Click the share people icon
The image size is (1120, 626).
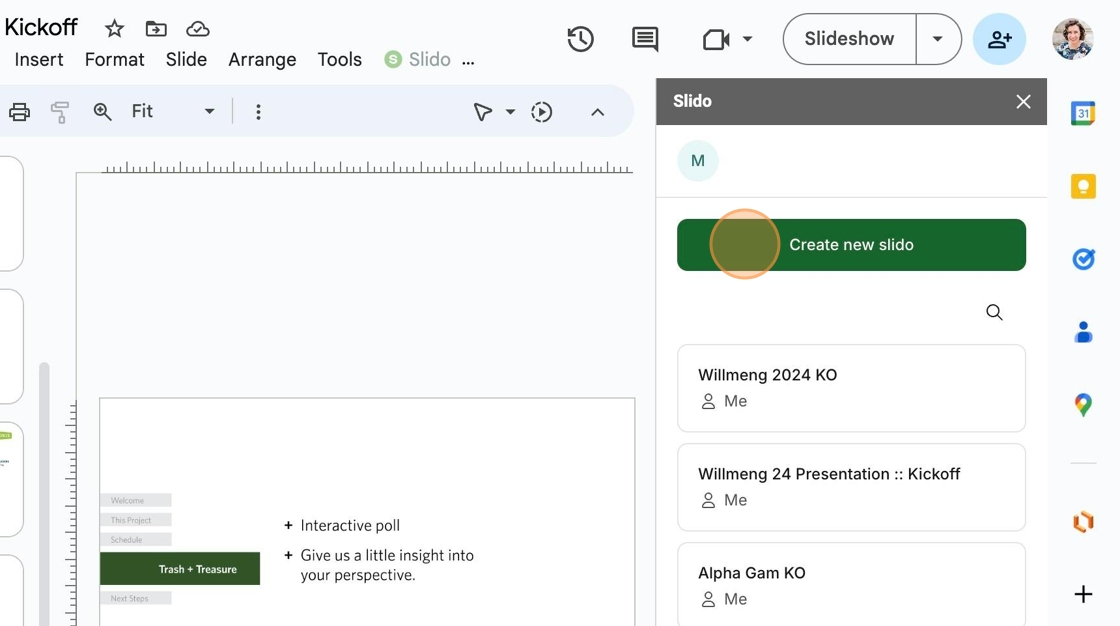pos(999,39)
